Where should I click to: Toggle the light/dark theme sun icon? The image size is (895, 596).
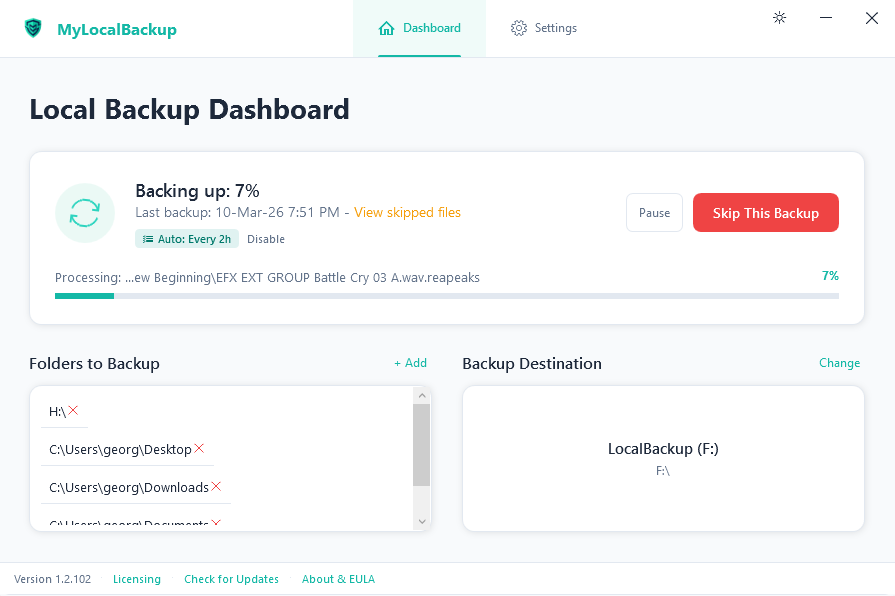[x=780, y=18]
